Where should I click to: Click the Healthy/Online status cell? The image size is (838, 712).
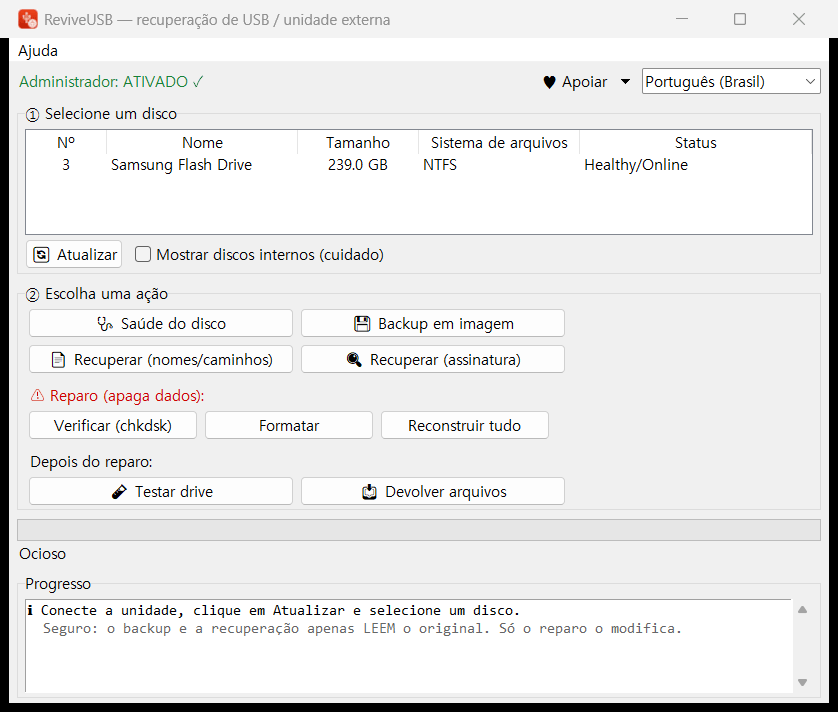(636, 165)
